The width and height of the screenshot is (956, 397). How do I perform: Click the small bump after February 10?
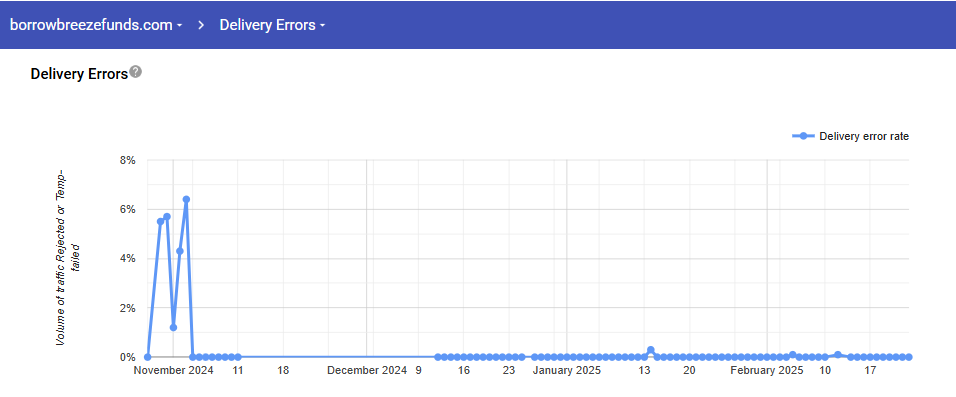pos(838,354)
